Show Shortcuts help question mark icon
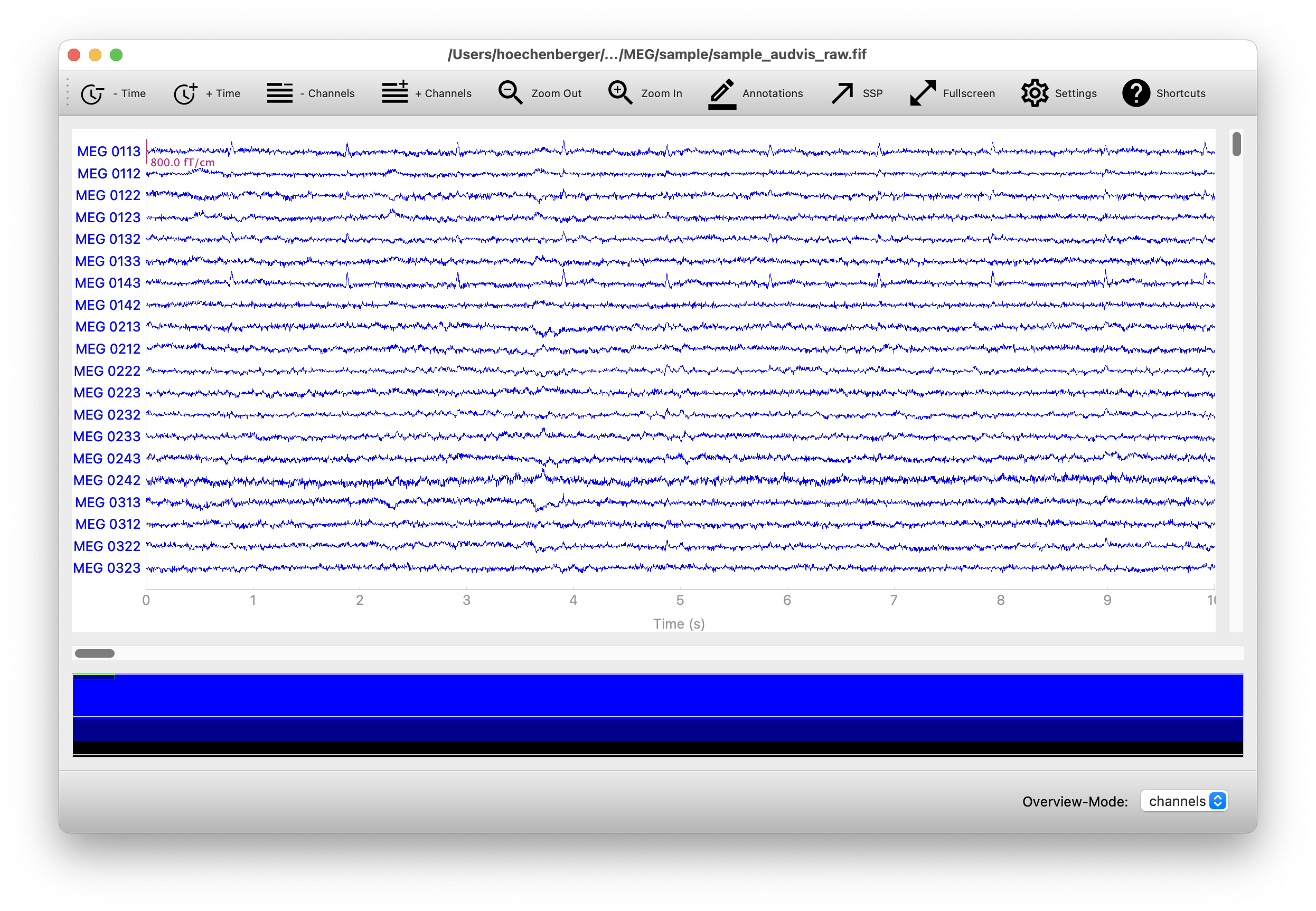 1136,93
